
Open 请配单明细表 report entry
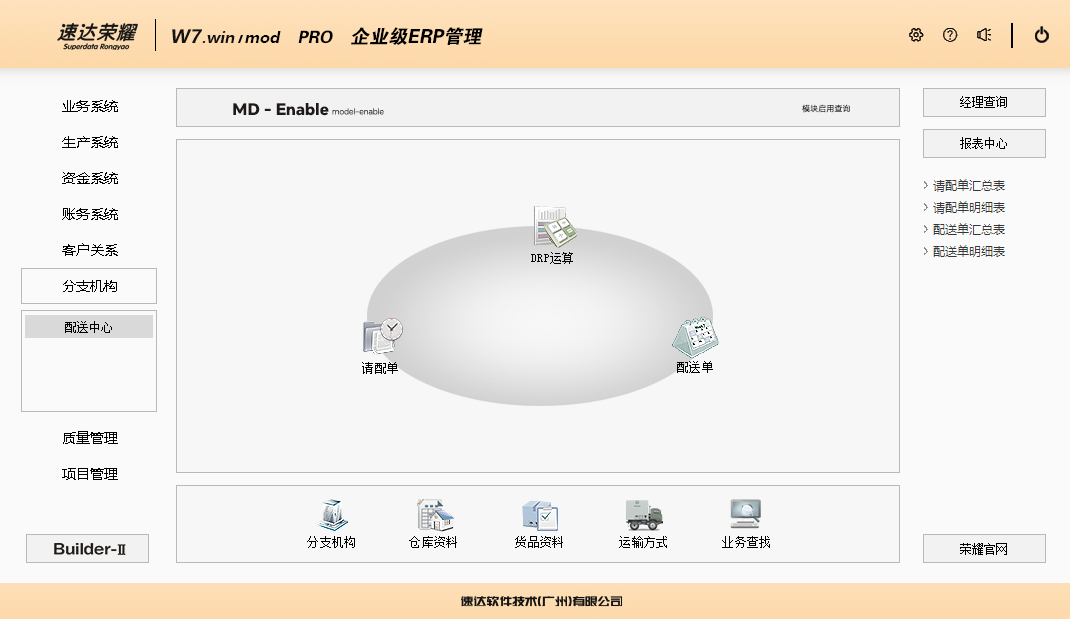(x=968, y=208)
